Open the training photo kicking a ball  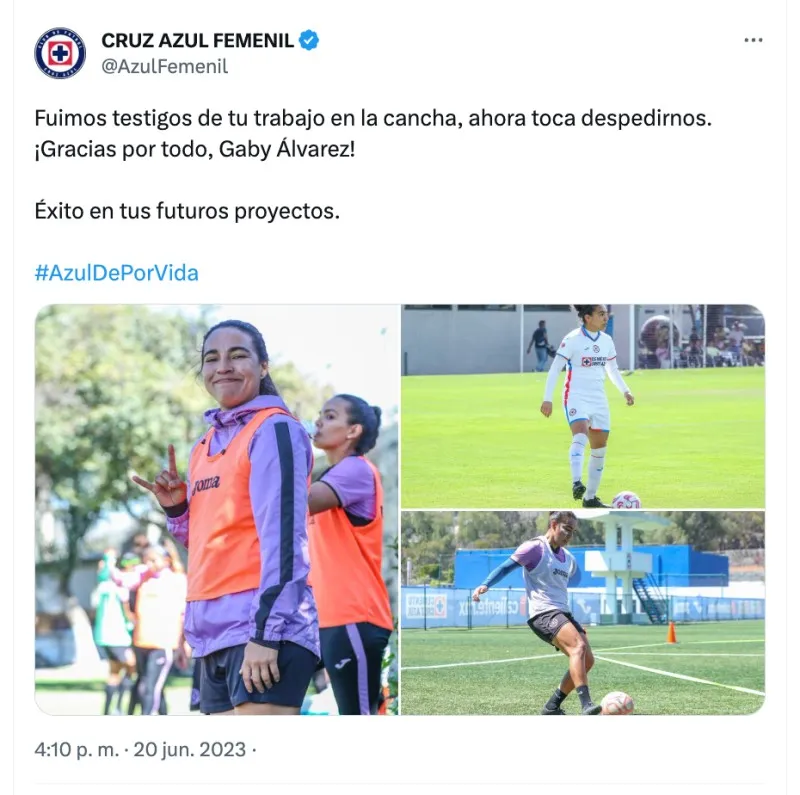click(x=583, y=613)
